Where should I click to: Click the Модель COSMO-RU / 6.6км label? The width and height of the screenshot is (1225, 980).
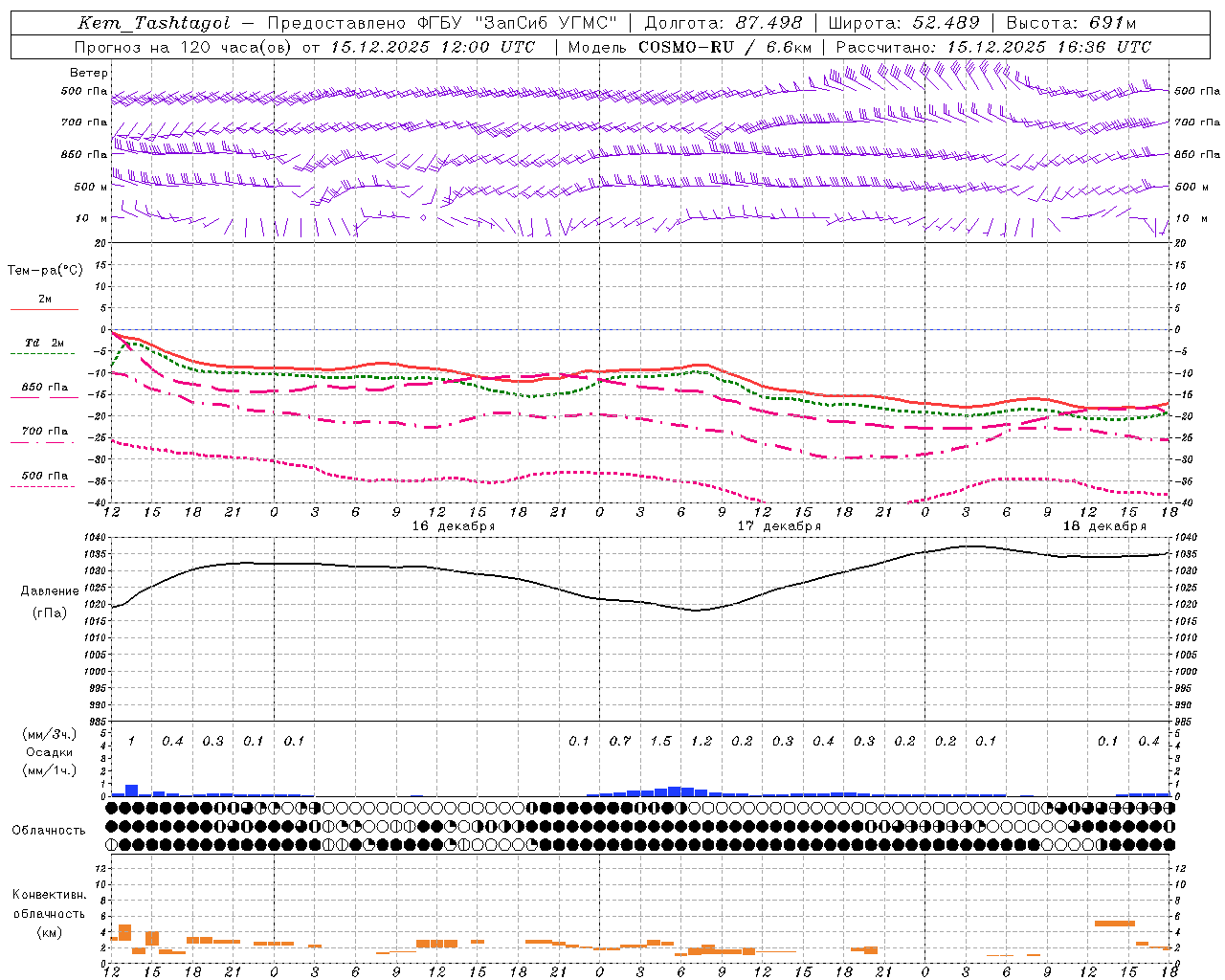click(690, 47)
